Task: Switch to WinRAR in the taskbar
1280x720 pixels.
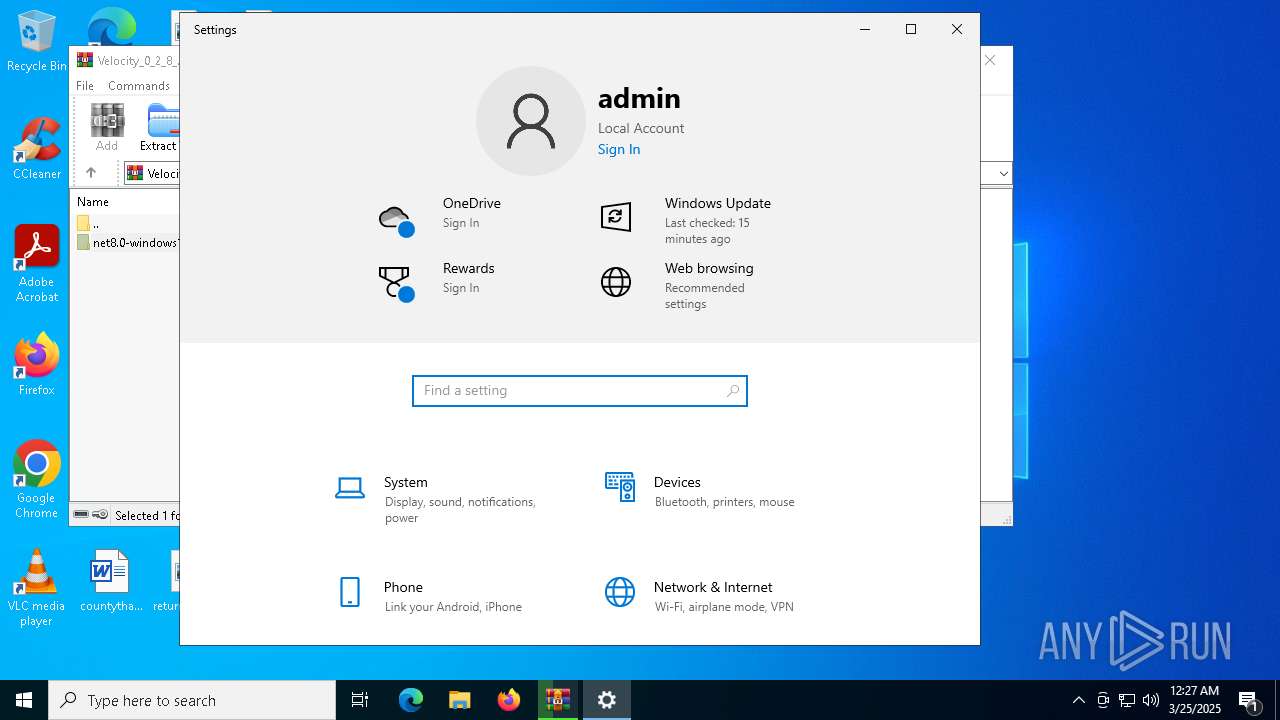Action: 558,700
